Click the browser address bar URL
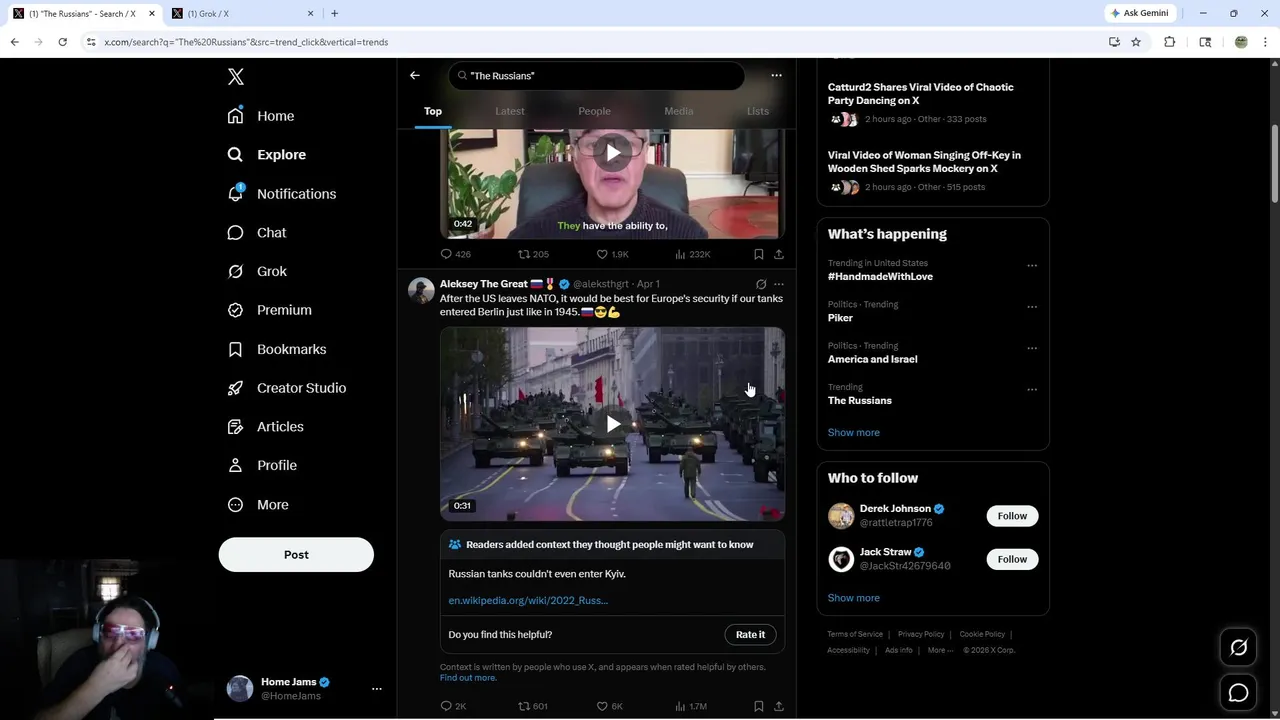 246,42
